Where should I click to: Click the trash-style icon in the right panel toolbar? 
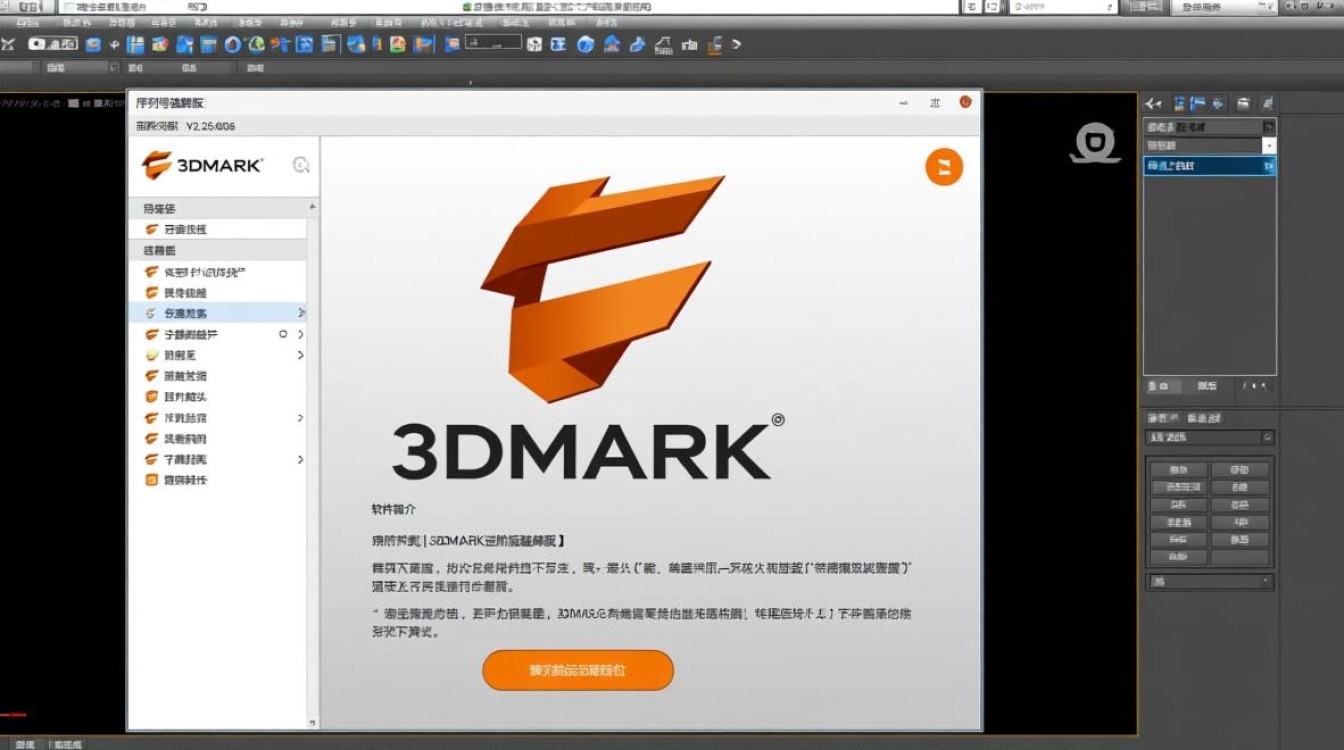pyautogui.click(x=1243, y=104)
